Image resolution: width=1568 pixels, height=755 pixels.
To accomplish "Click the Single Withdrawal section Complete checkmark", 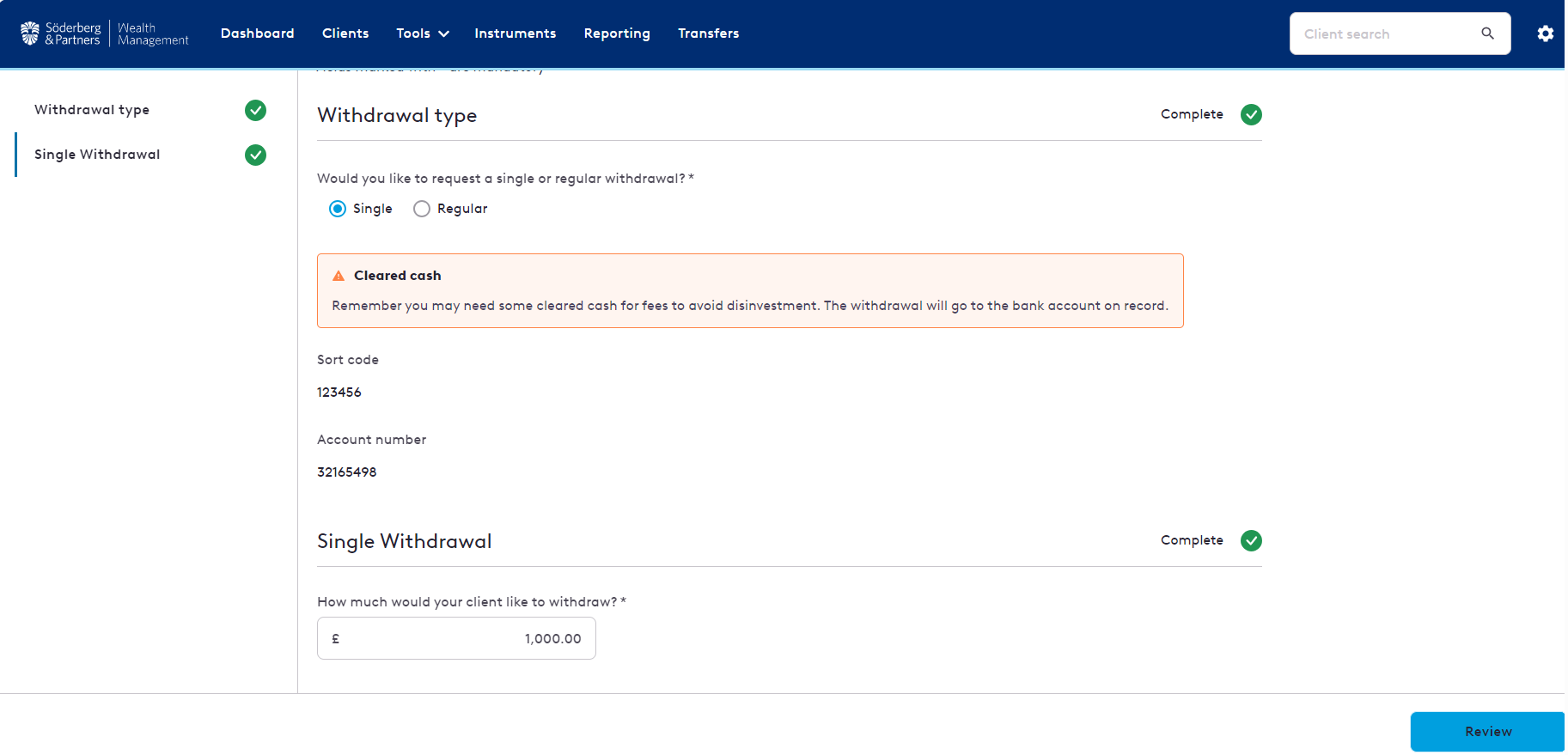I will pyautogui.click(x=1251, y=540).
